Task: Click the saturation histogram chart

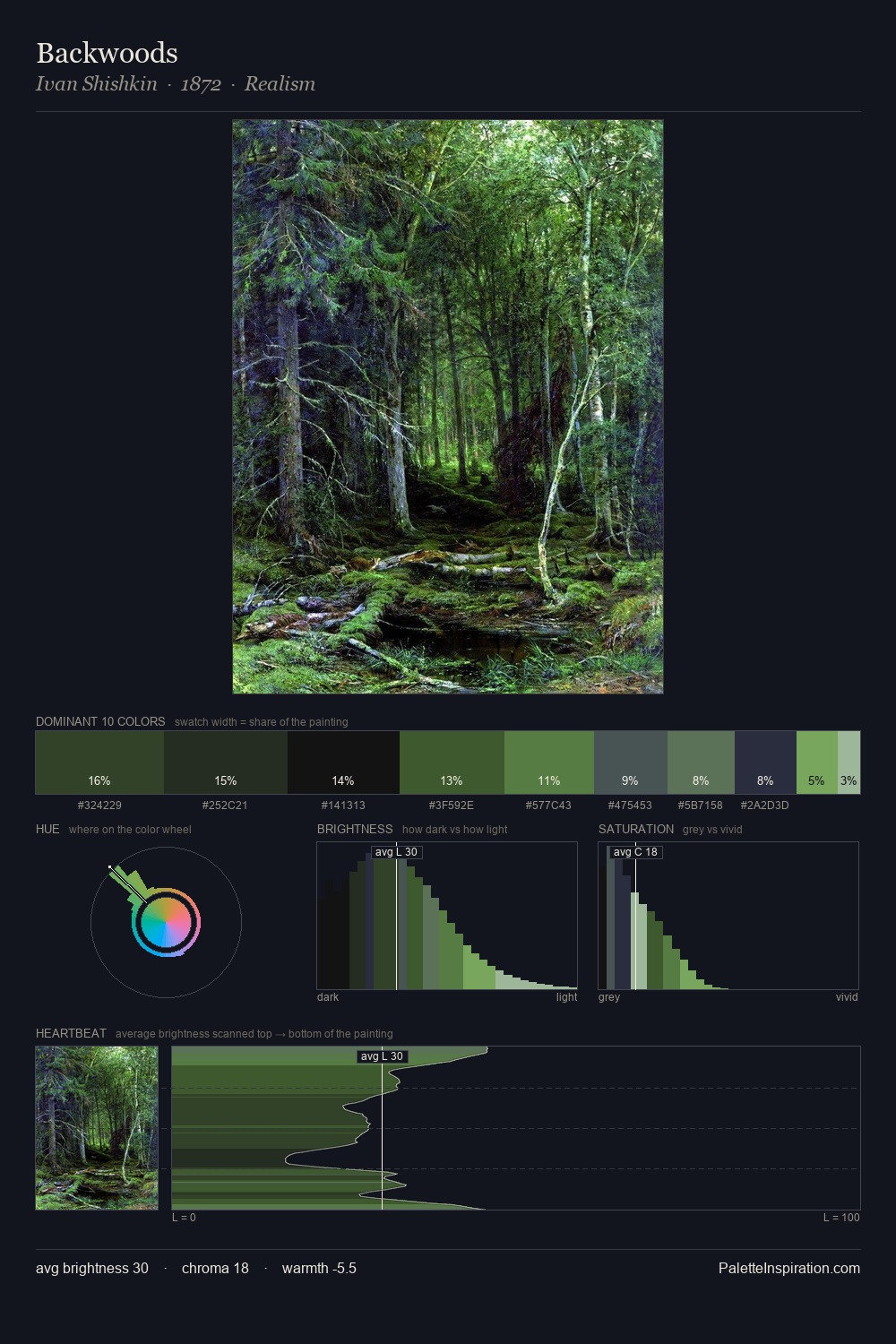Action: click(728, 916)
